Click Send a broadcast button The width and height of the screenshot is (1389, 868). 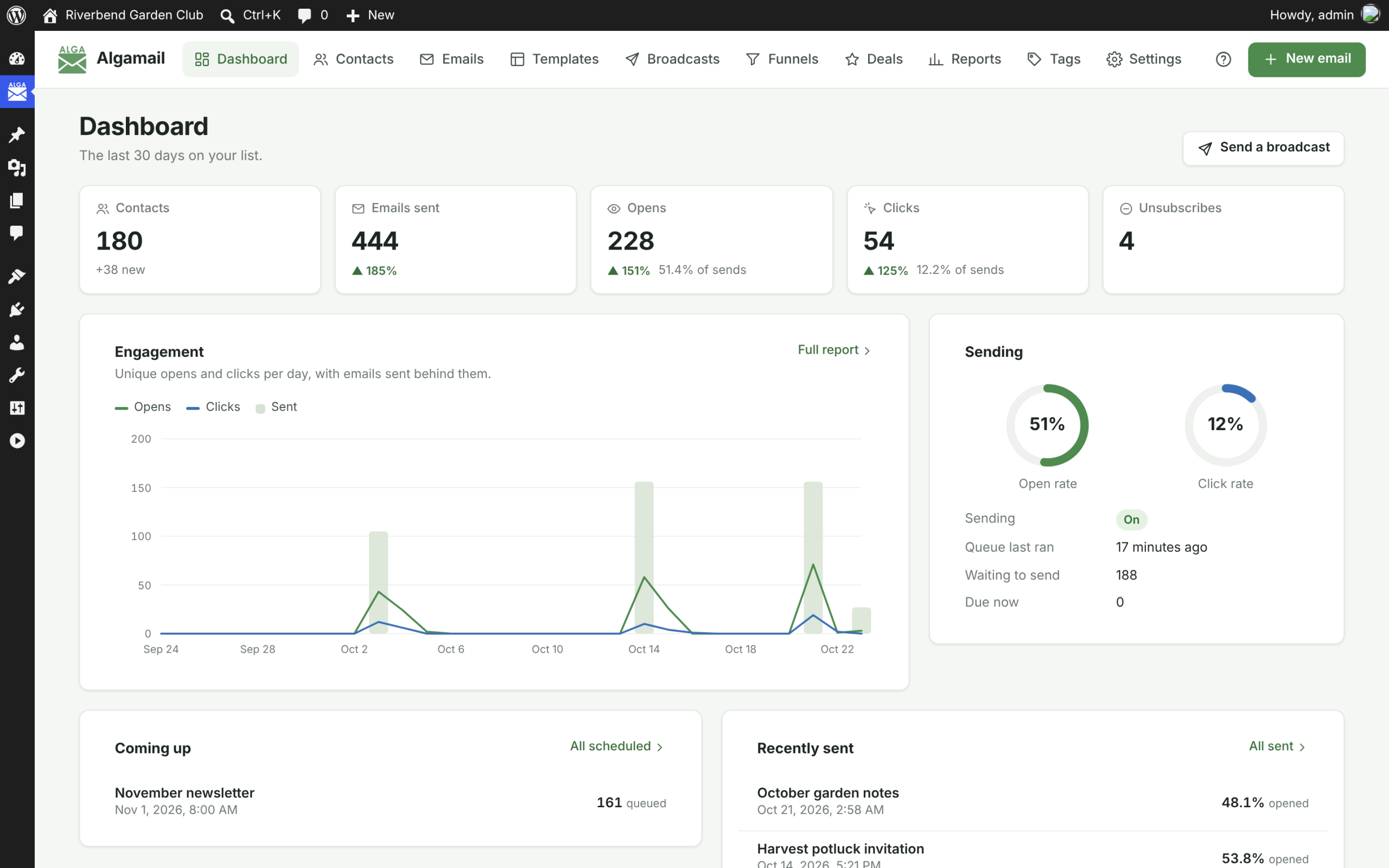[1263, 148]
